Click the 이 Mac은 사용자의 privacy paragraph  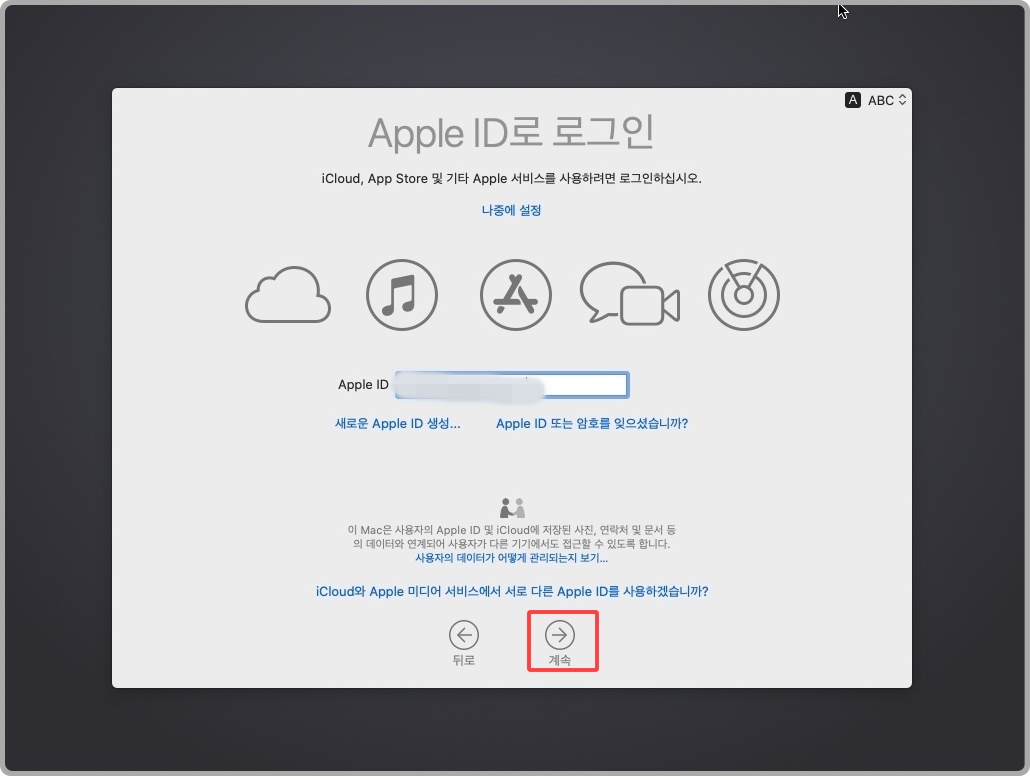coord(511,537)
